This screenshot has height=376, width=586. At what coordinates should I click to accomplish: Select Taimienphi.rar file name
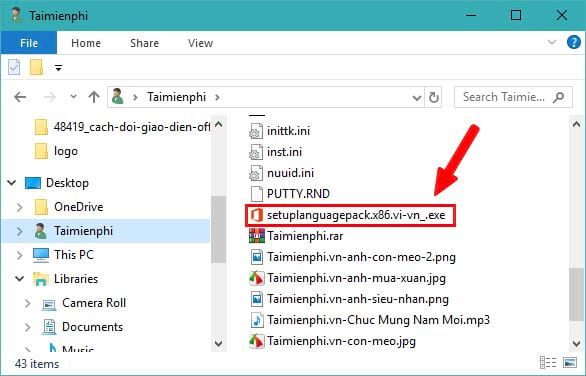305,236
